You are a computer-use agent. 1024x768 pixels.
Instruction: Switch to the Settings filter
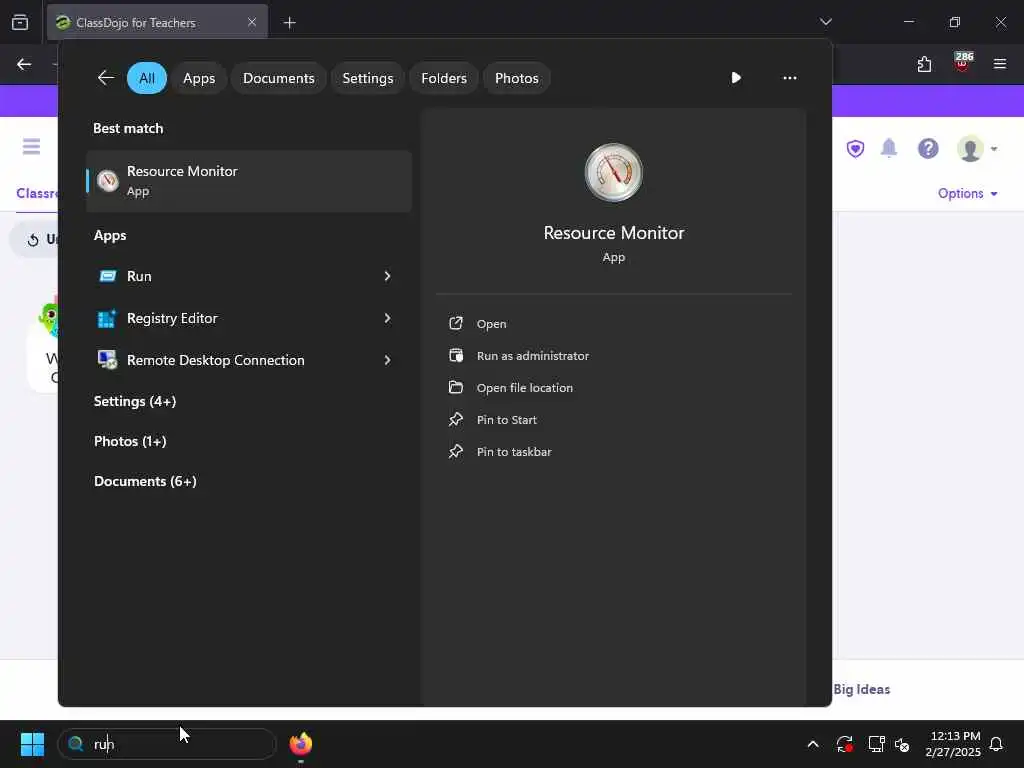(x=368, y=78)
